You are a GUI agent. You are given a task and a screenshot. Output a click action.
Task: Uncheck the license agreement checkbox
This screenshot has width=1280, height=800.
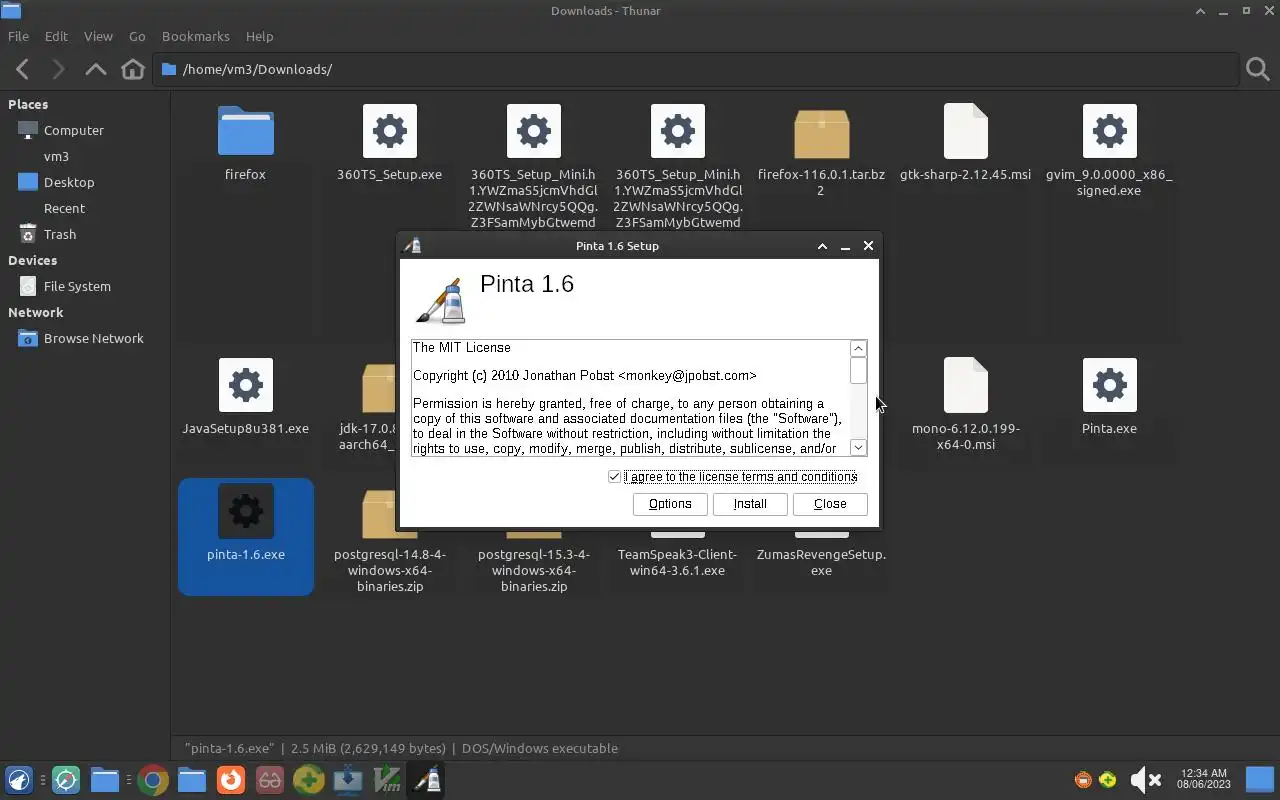click(614, 477)
